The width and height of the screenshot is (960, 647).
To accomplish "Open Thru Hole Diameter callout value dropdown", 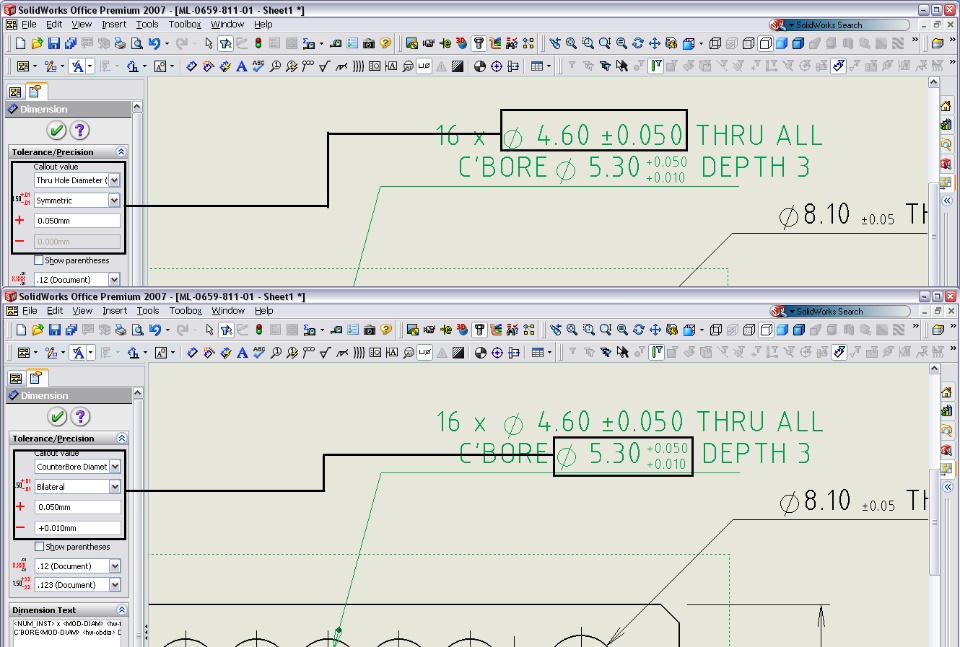I will coord(114,180).
